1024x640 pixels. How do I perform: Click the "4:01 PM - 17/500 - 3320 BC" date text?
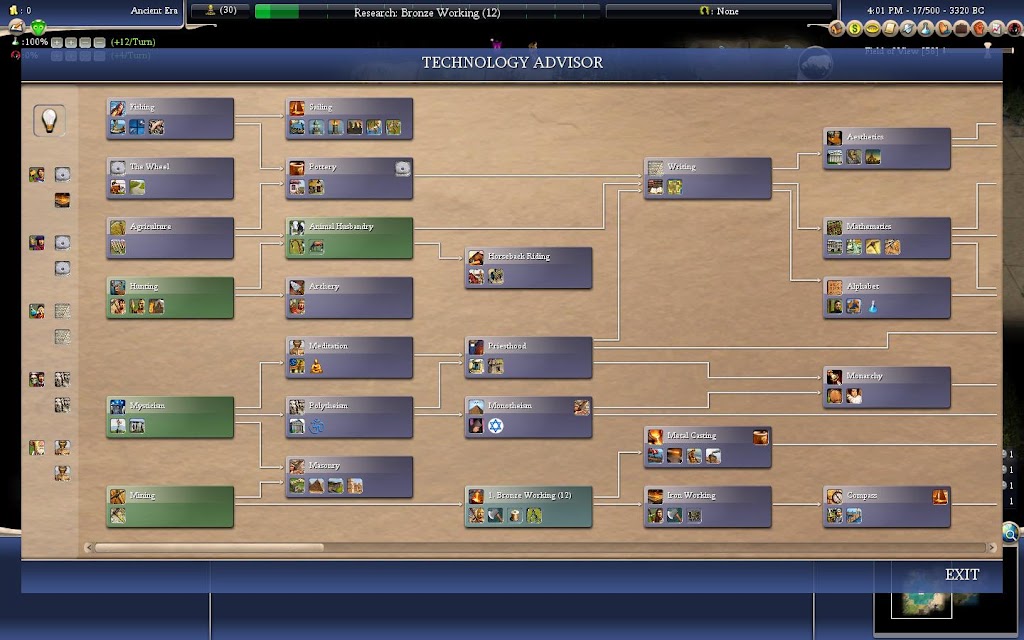click(925, 10)
